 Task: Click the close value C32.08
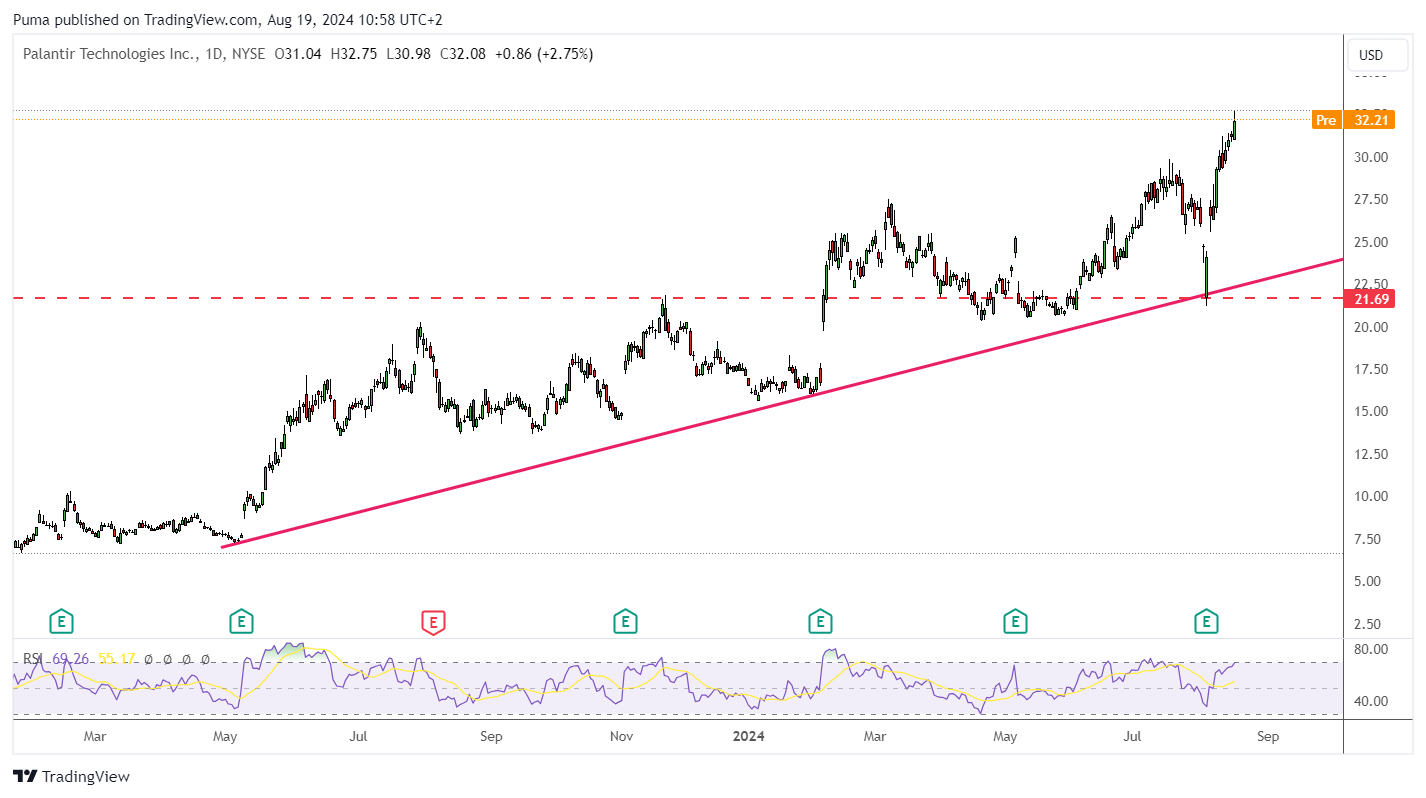tap(462, 54)
